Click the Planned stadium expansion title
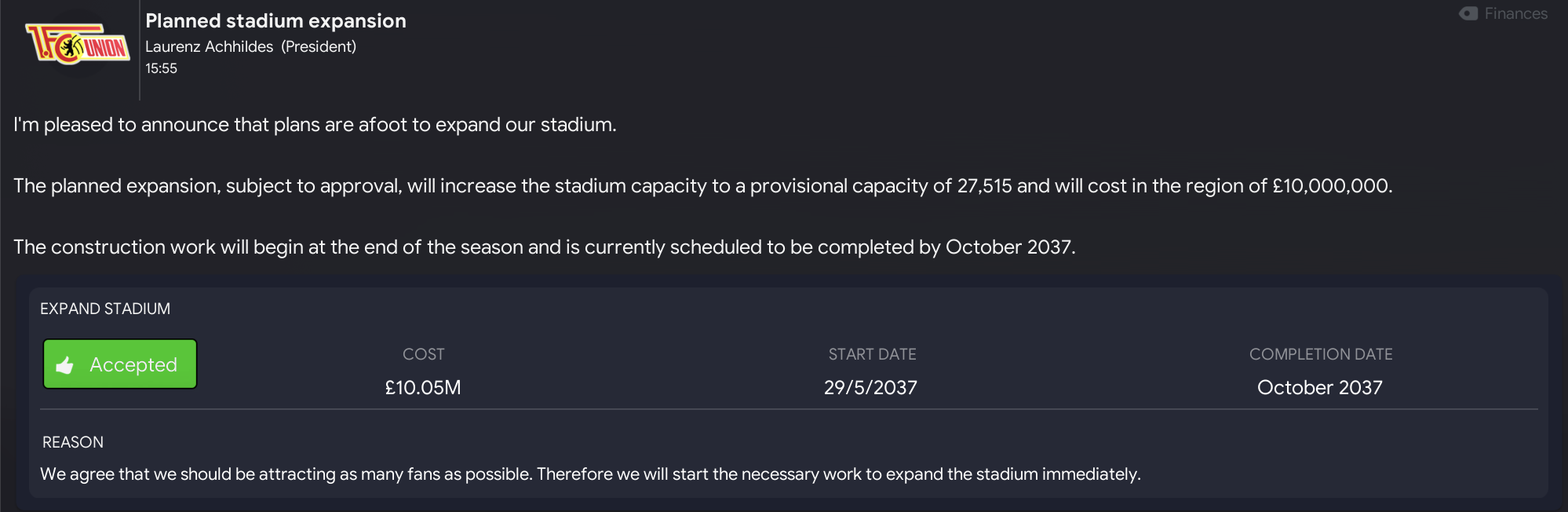The width and height of the screenshot is (1568, 512). 275,21
